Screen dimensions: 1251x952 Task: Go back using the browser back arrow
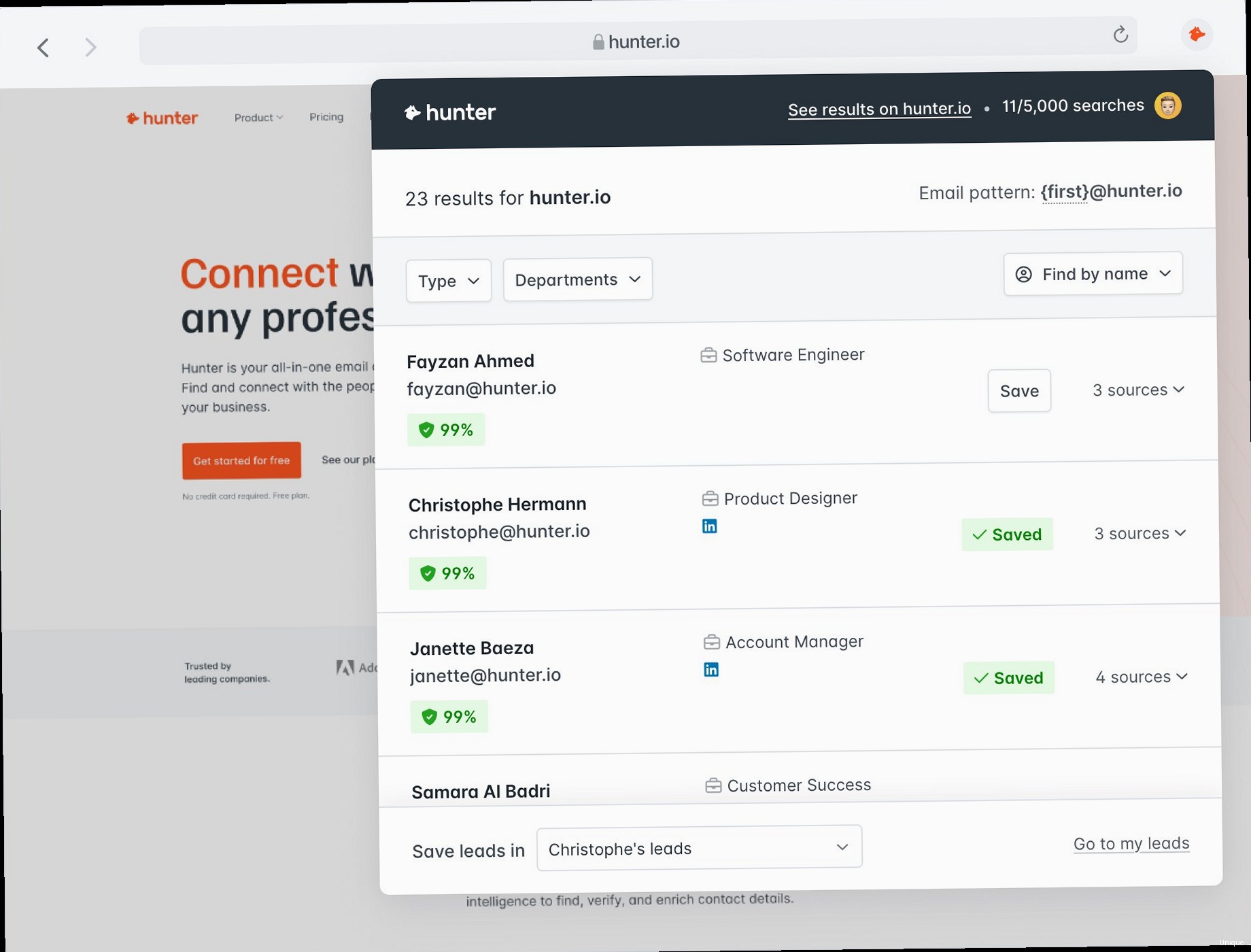[x=44, y=48]
